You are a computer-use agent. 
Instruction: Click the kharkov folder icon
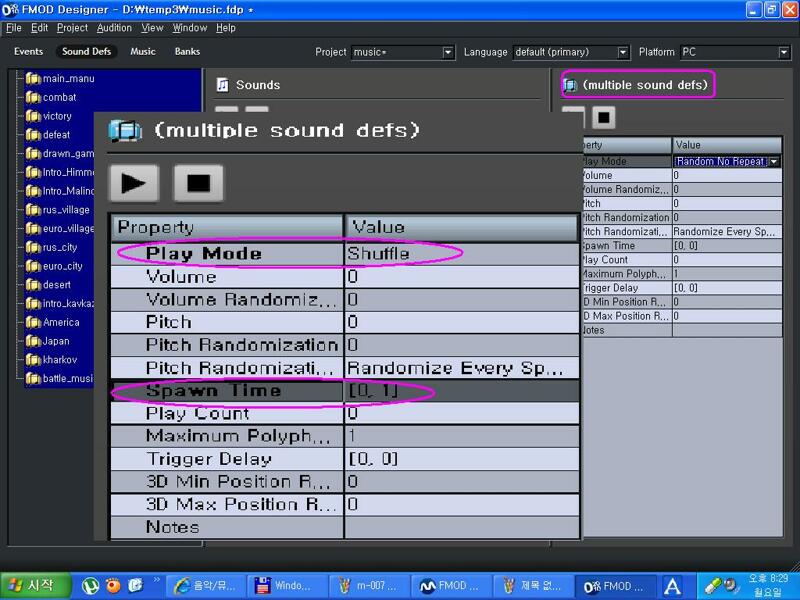coord(33,360)
